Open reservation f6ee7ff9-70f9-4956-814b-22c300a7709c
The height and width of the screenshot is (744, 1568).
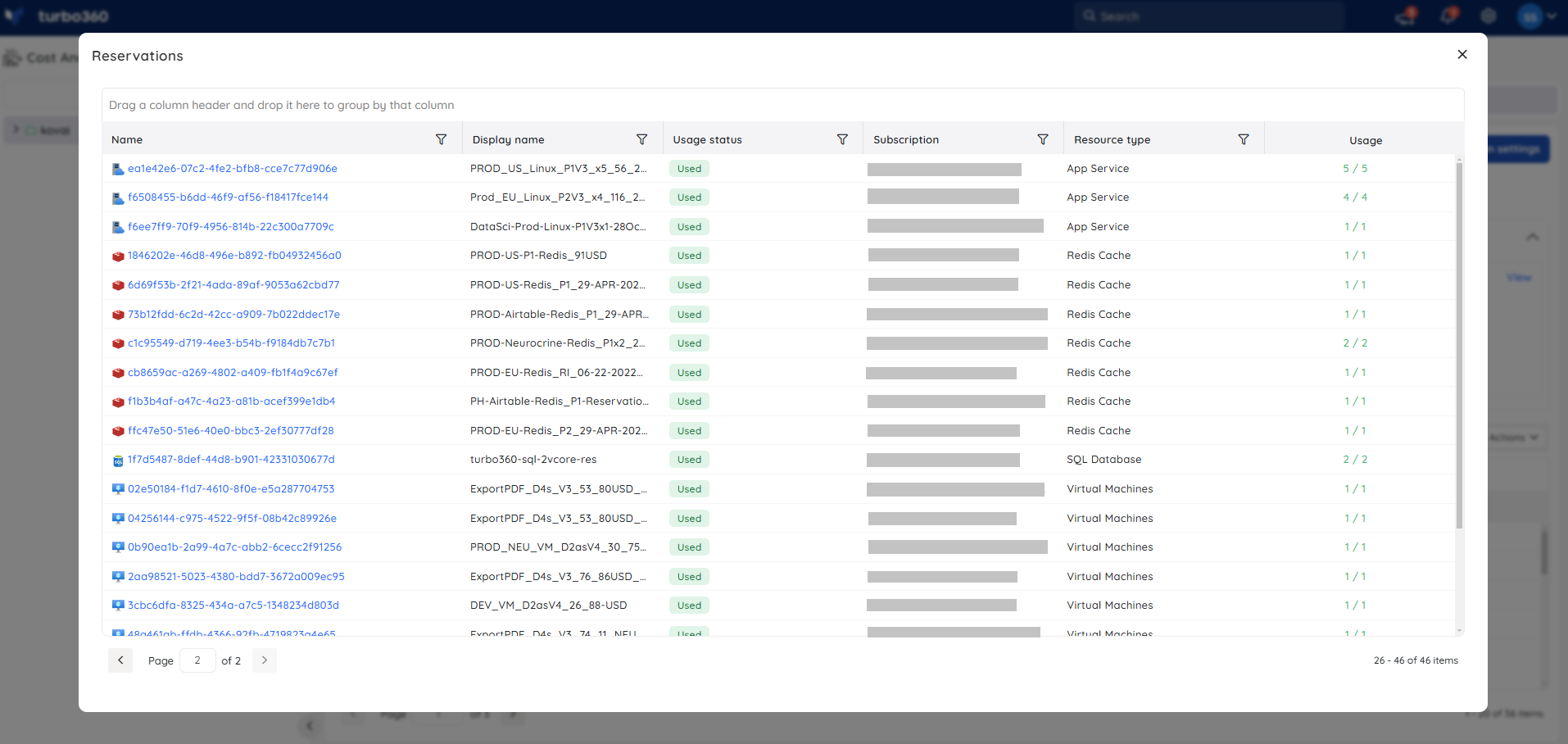231,227
